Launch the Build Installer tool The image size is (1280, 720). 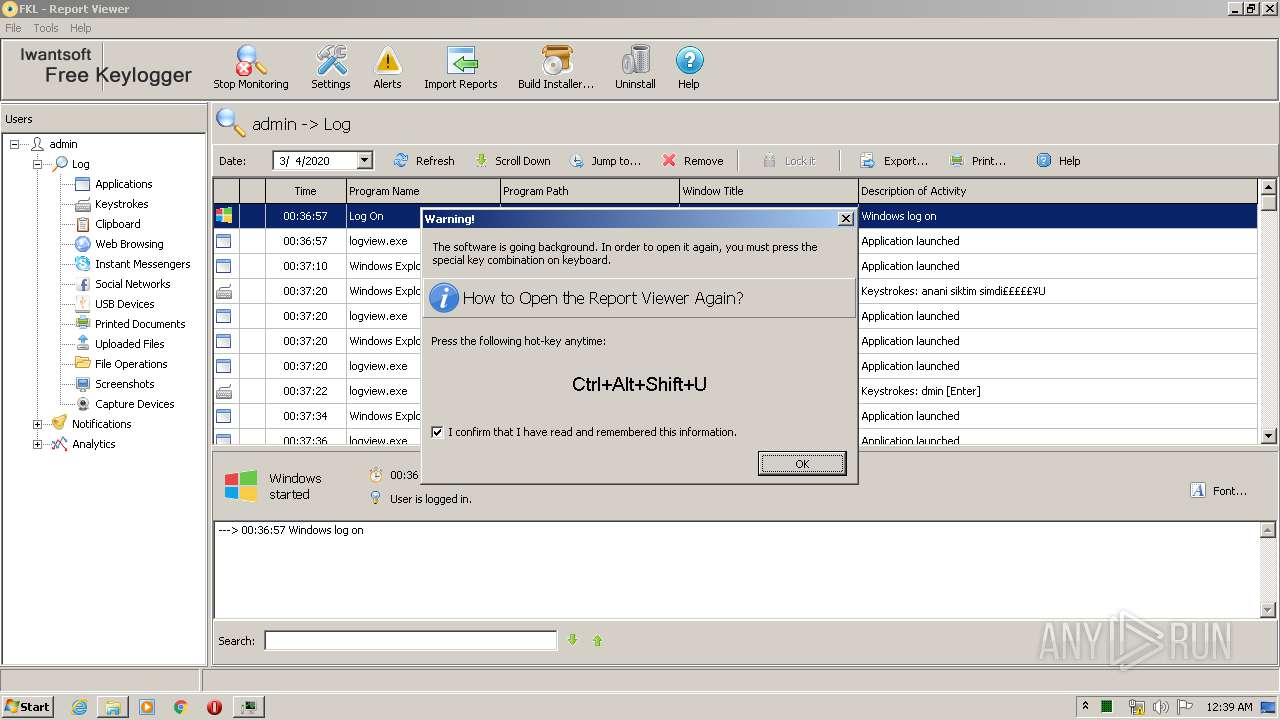[x=556, y=67]
